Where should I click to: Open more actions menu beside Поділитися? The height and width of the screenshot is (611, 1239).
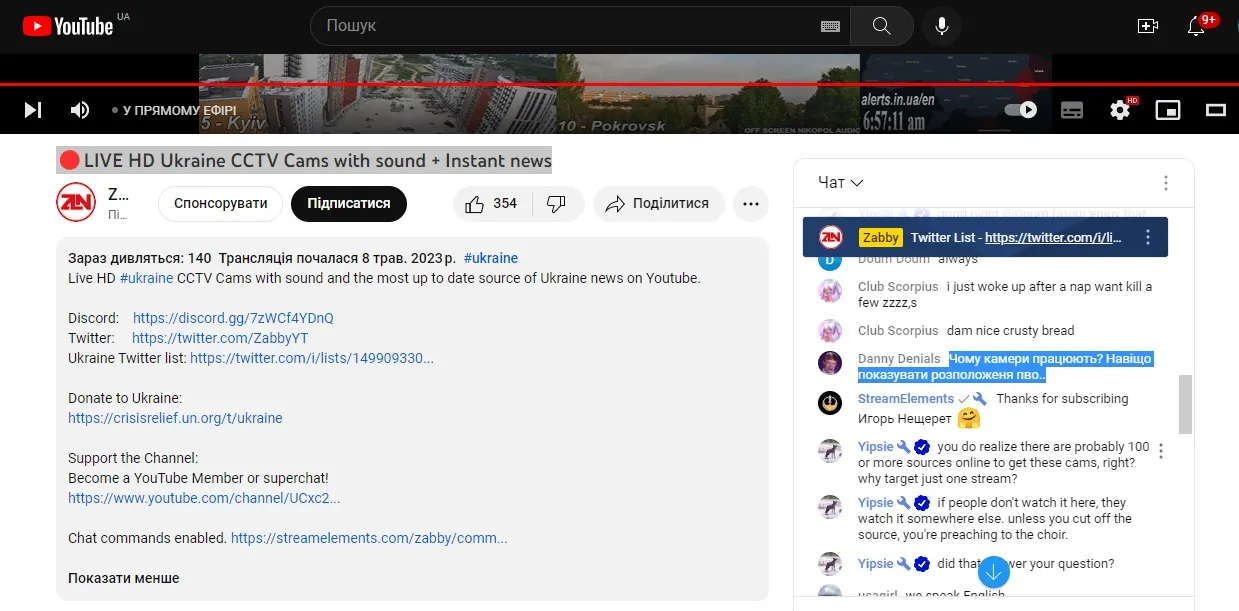coord(751,204)
